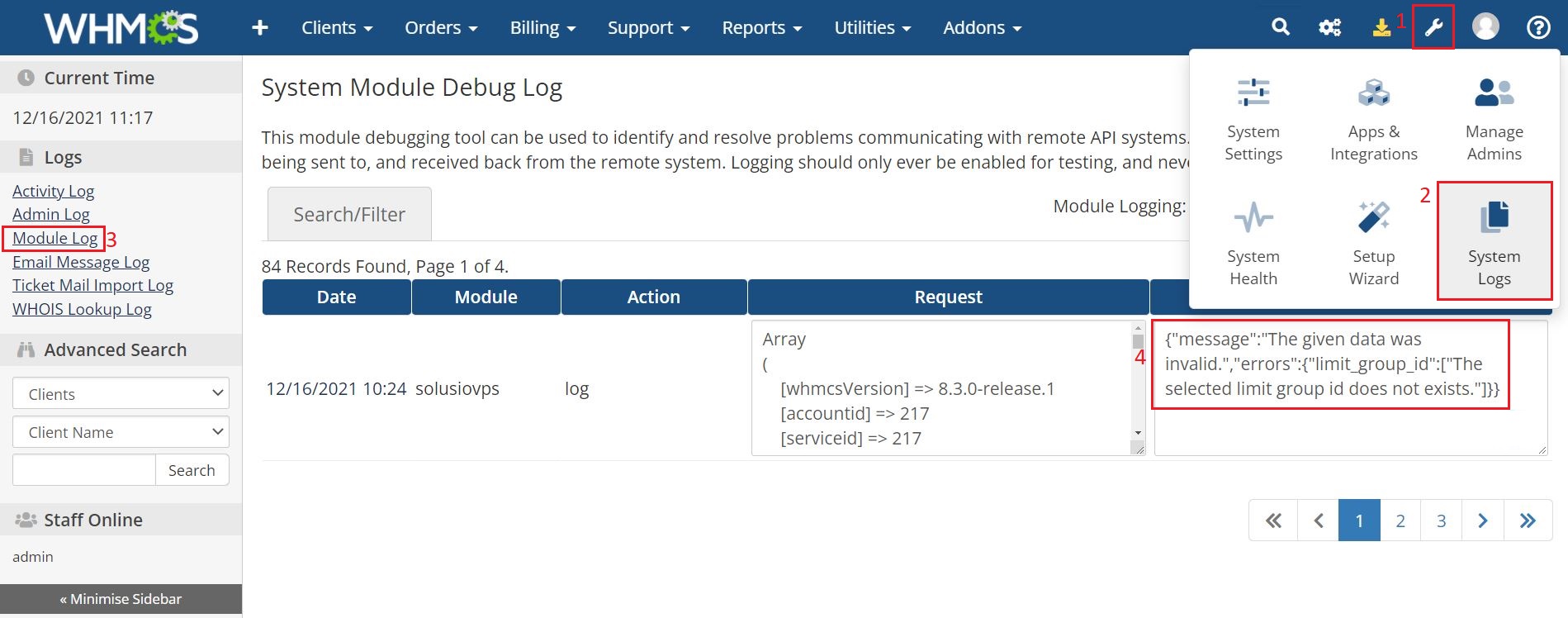Click the plus quick-add icon

(x=260, y=28)
